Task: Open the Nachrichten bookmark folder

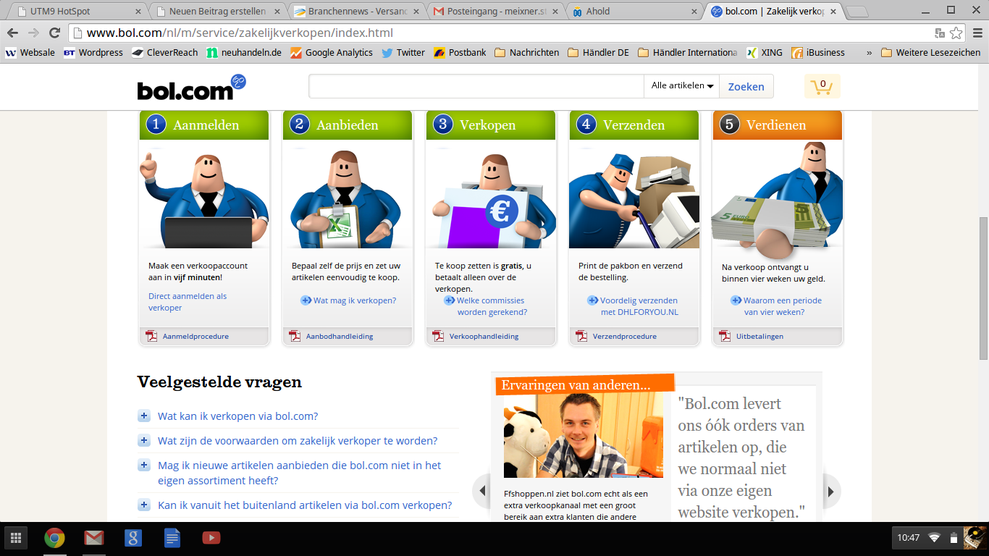Action: [x=527, y=53]
